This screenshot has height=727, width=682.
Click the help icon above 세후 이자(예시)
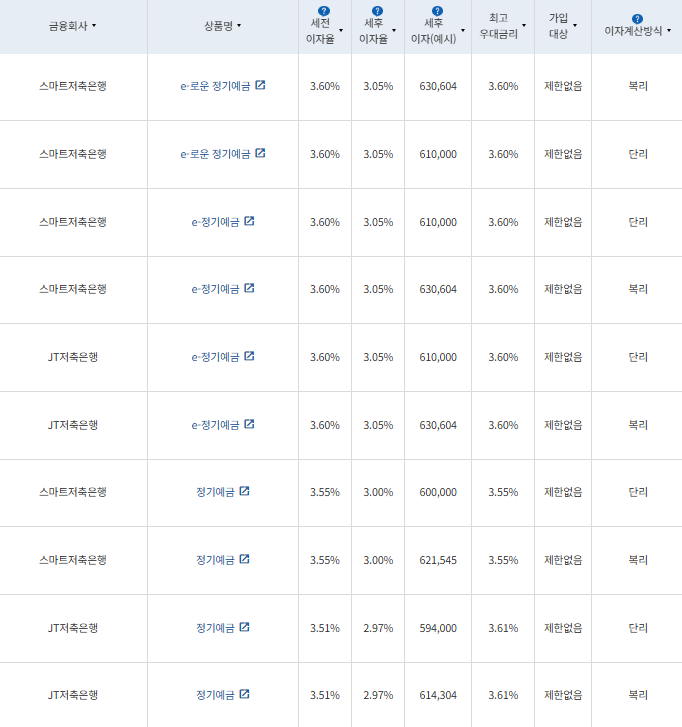[437, 11]
